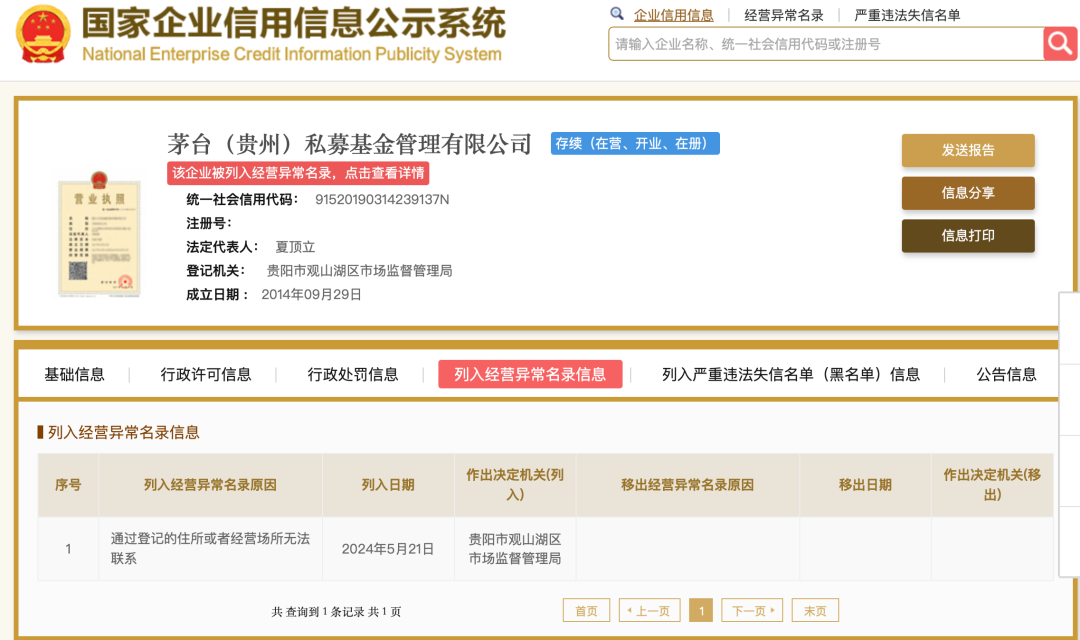This screenshot has width=1080, height=640.
Task: Open the red abnormal operation warning notice
Action: click(x=298, y=173)
